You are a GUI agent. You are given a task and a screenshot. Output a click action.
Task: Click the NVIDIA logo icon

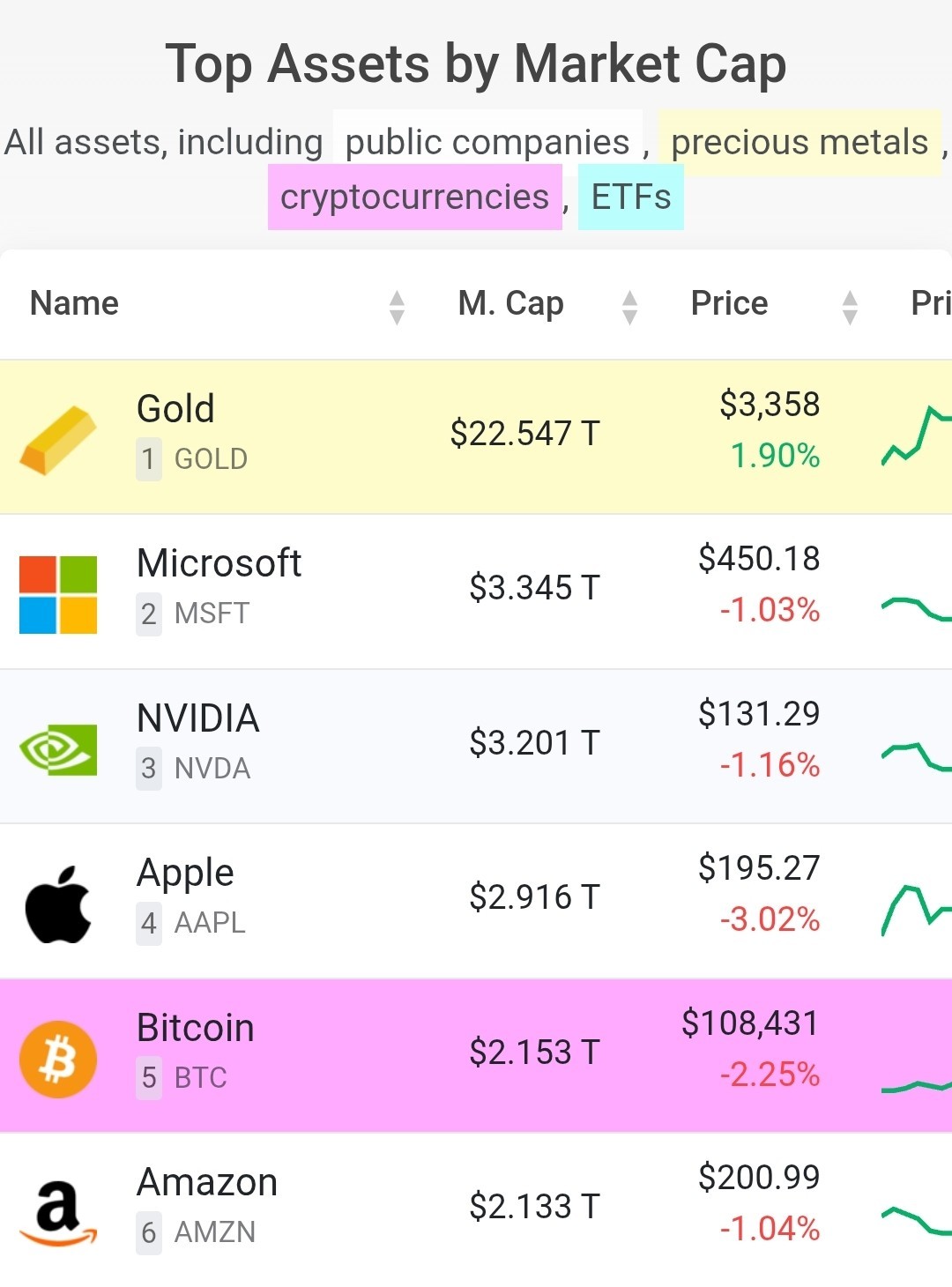58,750
